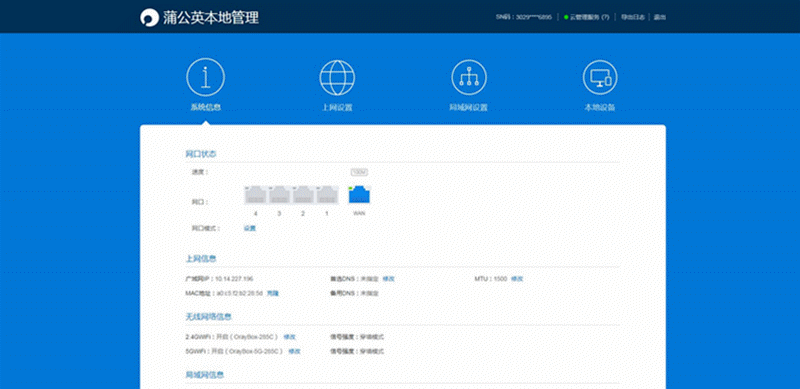
Task: Click the WAN label under port
Action: [x=359, y=213]
